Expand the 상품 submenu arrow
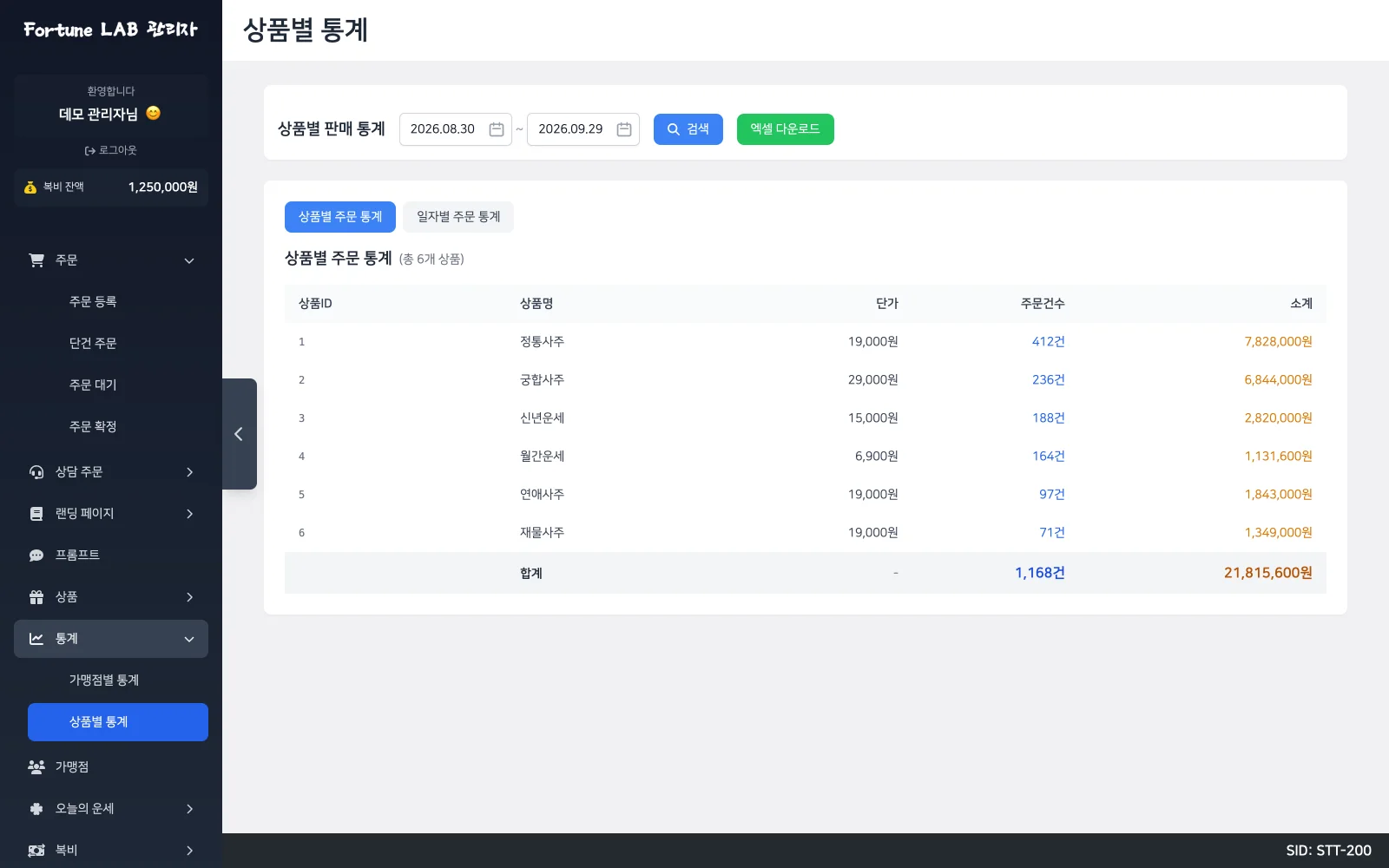The image size is (1389, 868). coord(189,597)
